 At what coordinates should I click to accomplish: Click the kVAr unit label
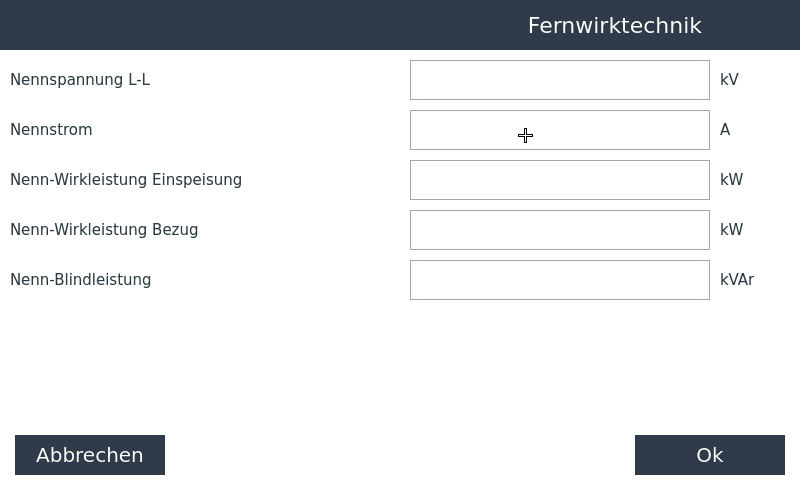[737, 280]
